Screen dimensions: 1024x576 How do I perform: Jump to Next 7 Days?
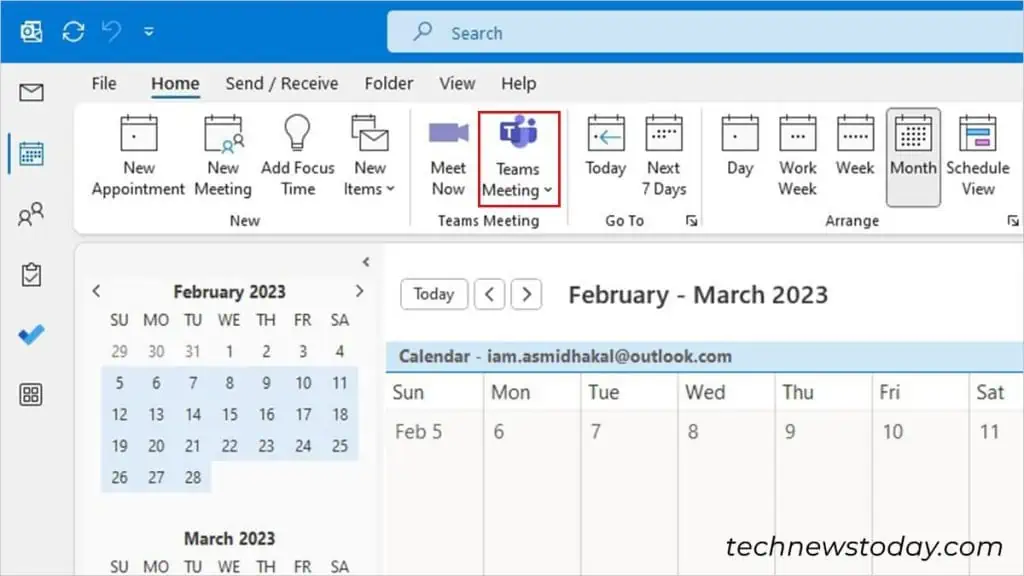tap(663, 155)
